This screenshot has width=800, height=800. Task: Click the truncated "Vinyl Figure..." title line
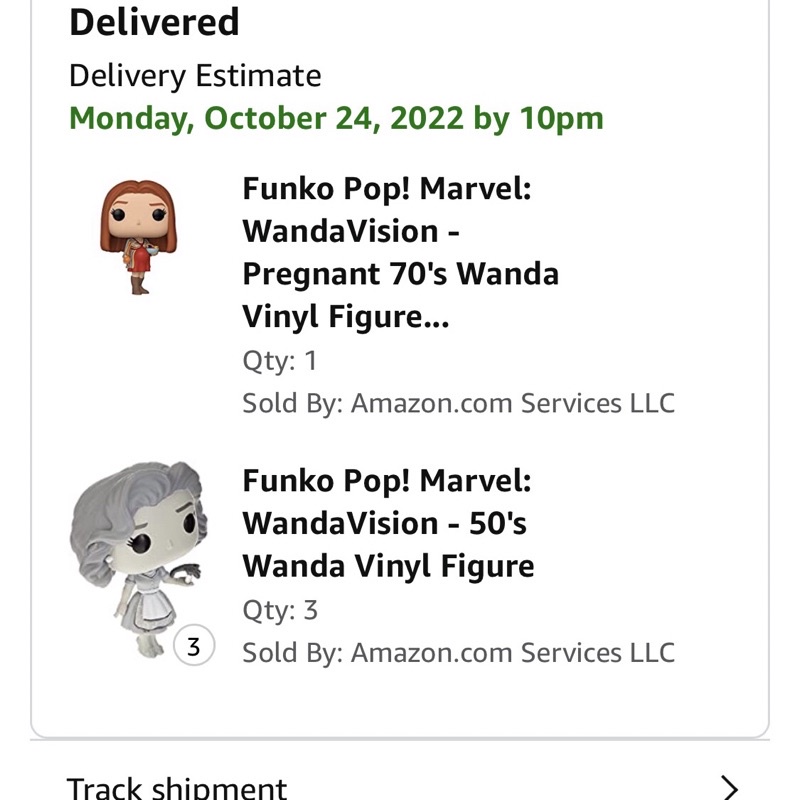point(346,317)
